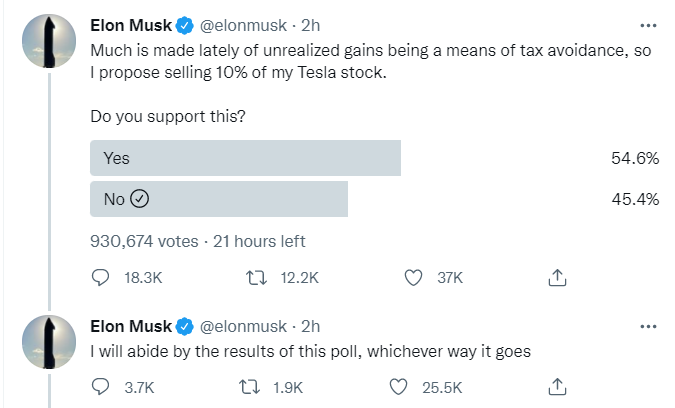Image resolution: width=675 pixels, height=408 pixels.
Task: Click the checkmark beside No option
Action: coord(139,199)
